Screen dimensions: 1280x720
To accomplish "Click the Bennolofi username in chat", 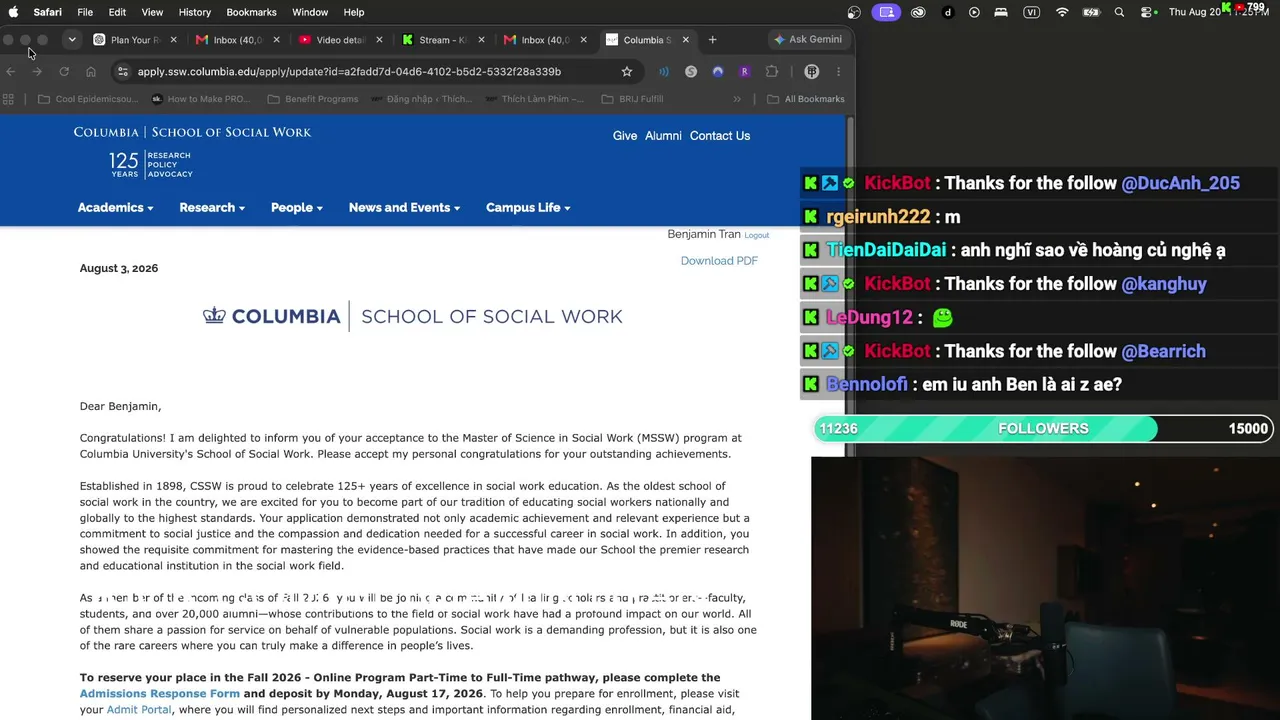I will (867, 385).
